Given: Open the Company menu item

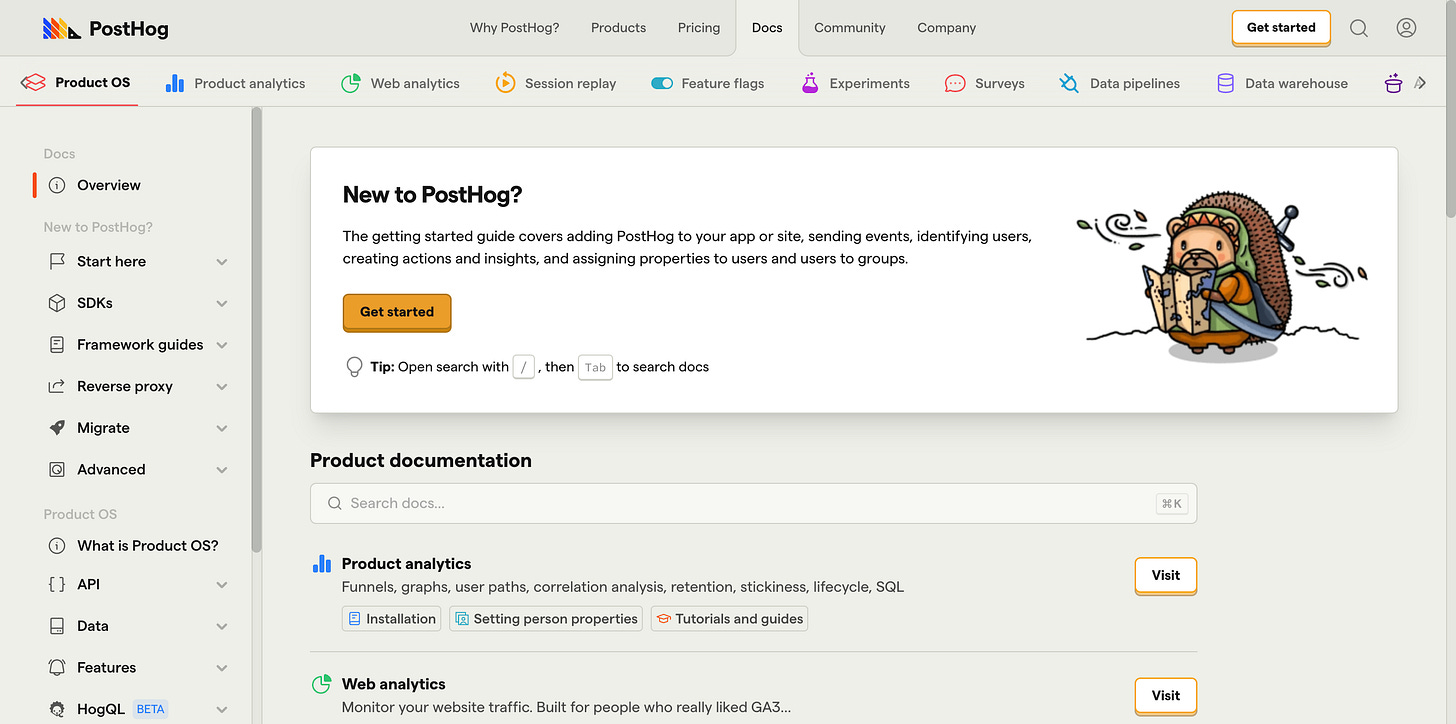Looking at the screenshot, I should coord(946,28).
